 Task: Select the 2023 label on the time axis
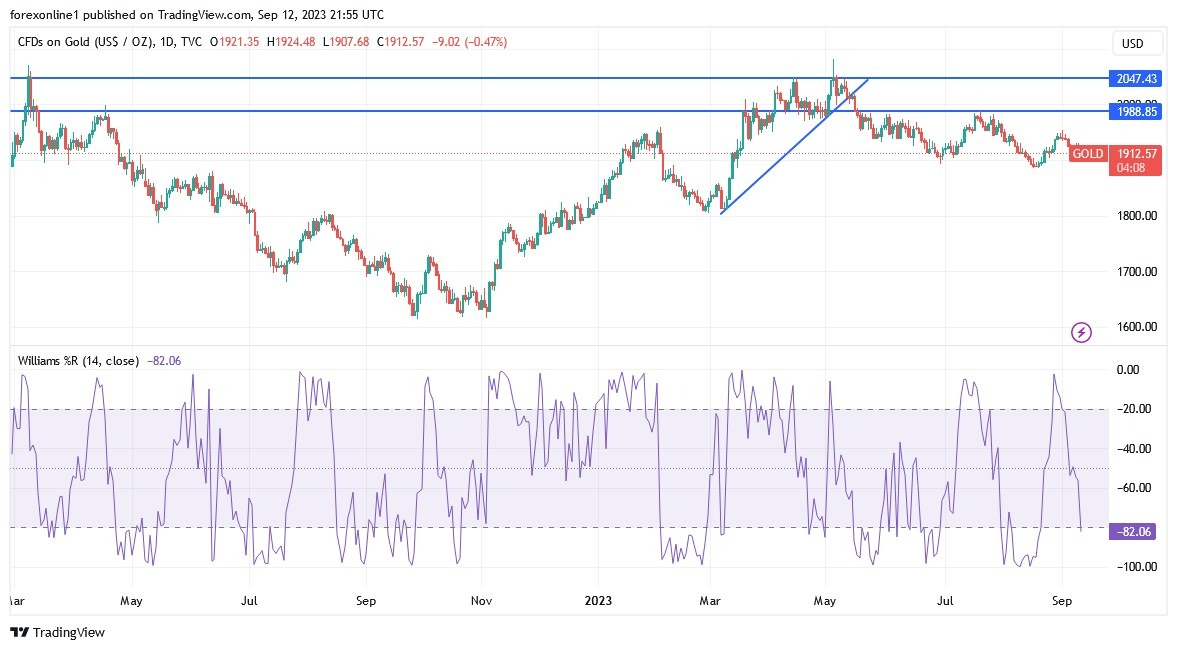598,601
